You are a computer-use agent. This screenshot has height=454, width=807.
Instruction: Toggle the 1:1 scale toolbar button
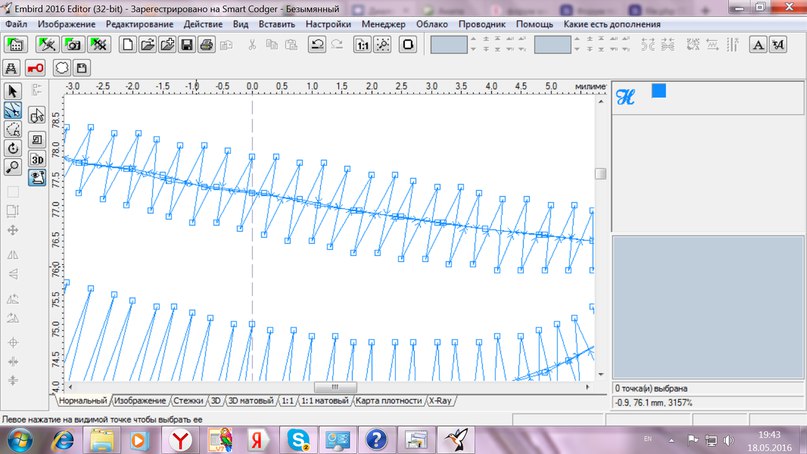[362, 45]
